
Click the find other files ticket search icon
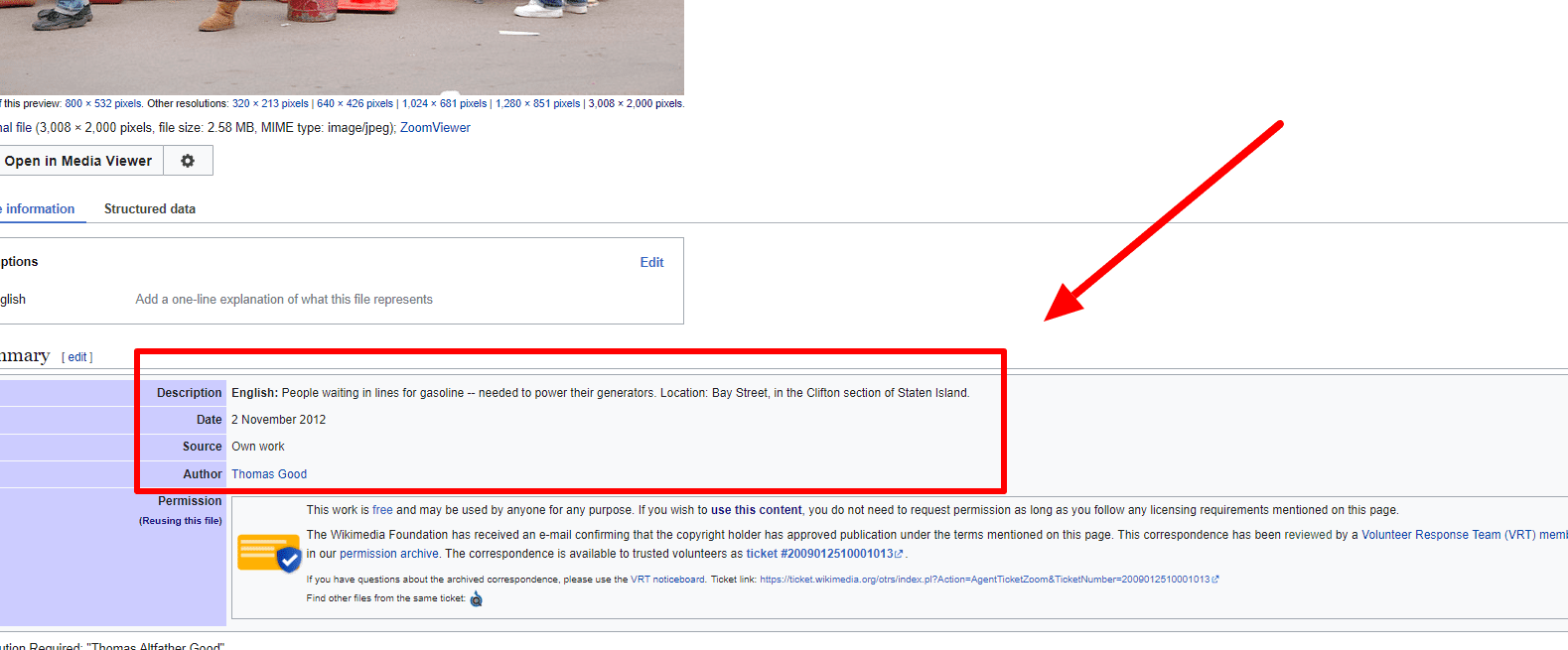(477, 599)
